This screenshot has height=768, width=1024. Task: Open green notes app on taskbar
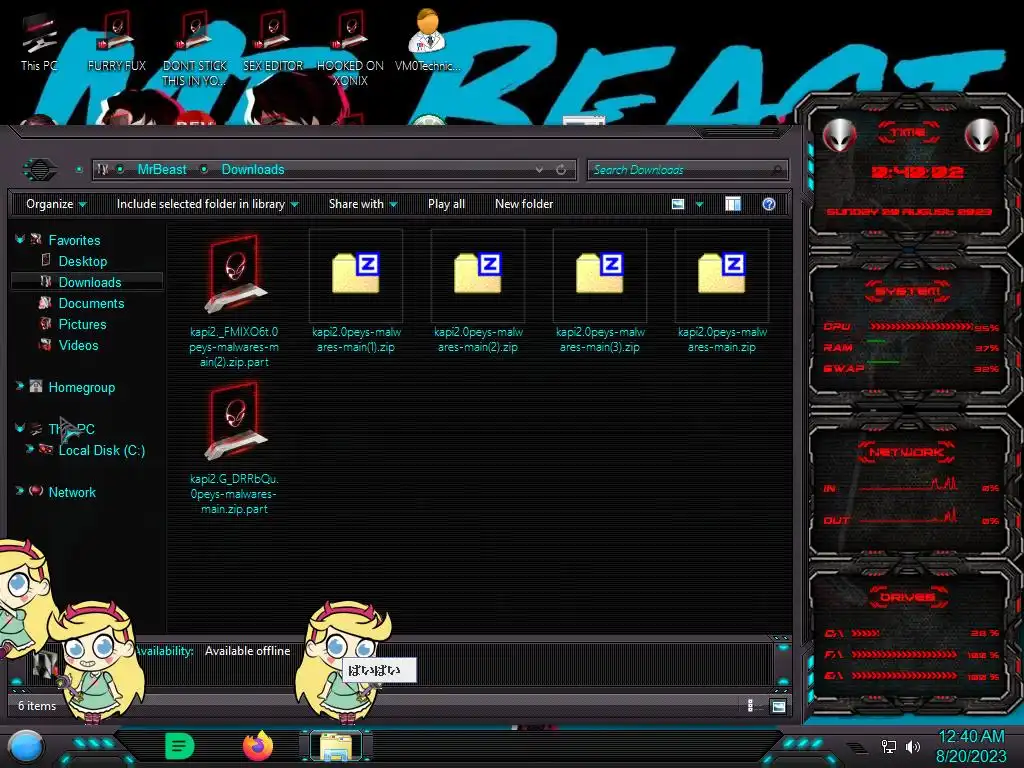click(180, 746)
